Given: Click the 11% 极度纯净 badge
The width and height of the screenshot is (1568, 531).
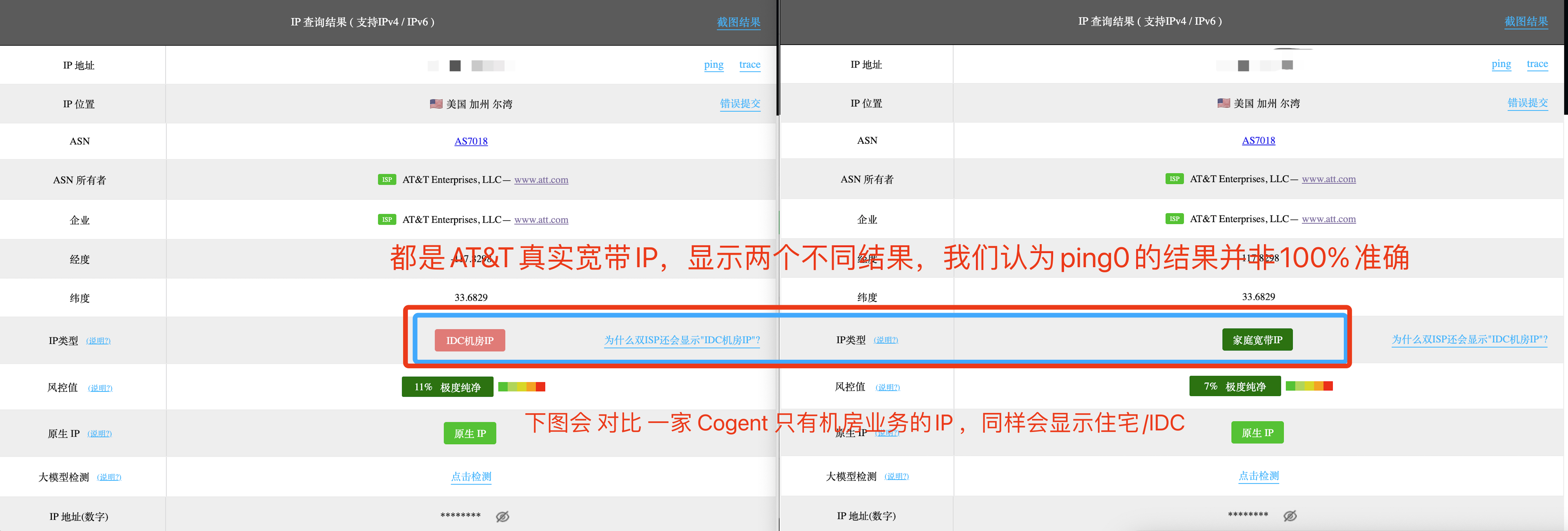Looking at the screenshot, I should click(447, 387).
